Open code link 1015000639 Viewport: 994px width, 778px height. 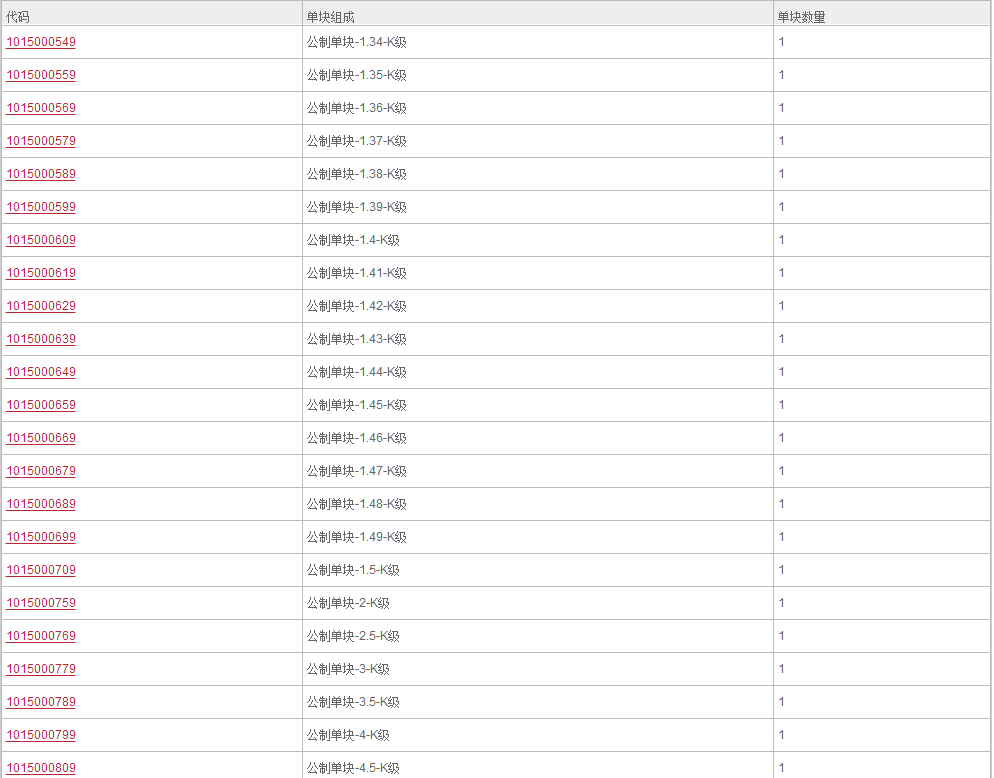point(41,339)
